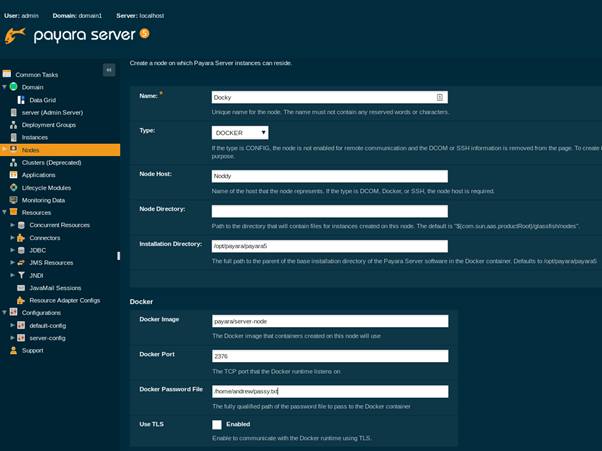The image size is (602, 451).
Task: Collapse the Configurations tree node
Action: click(5, 313)
